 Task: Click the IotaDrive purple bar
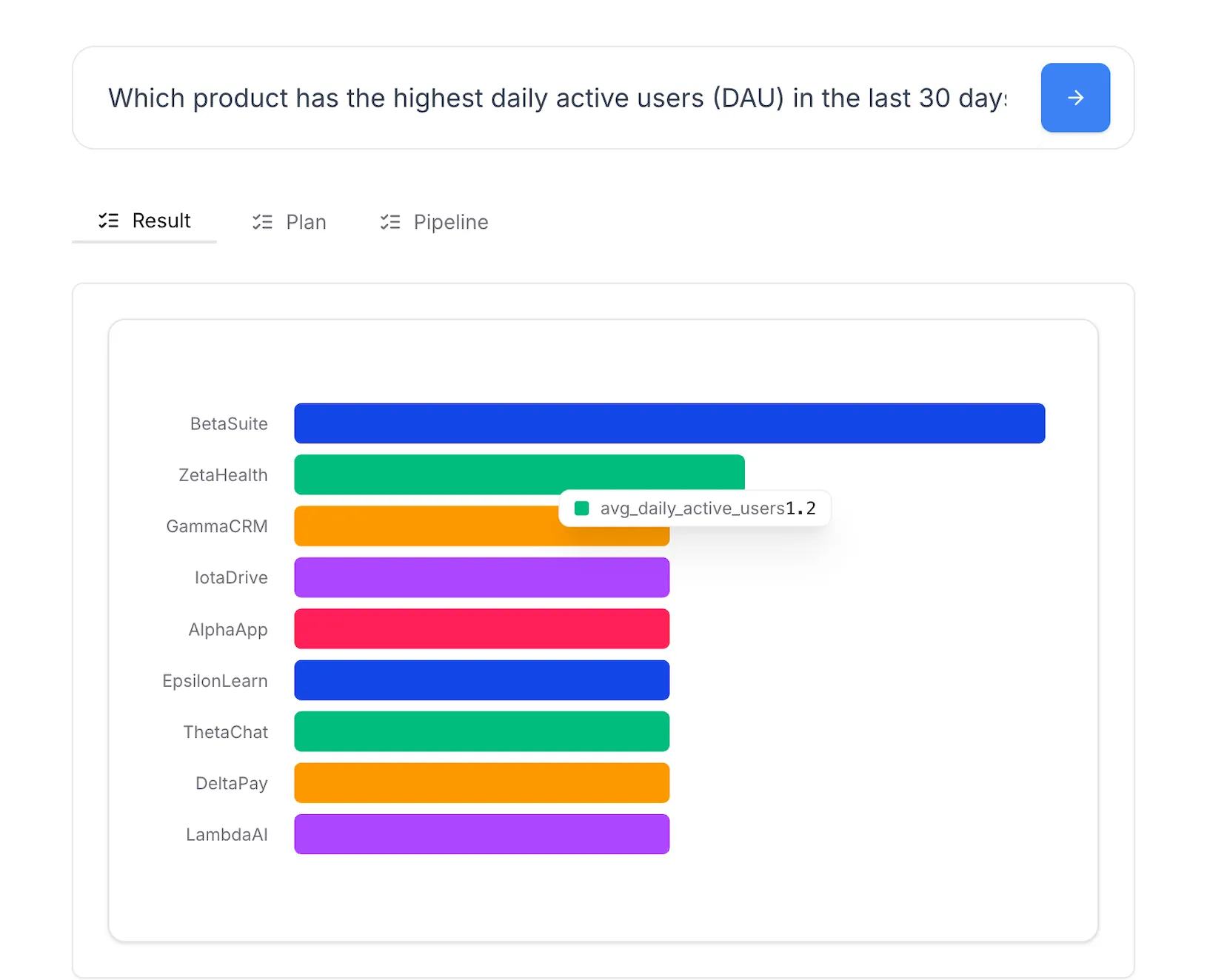481,577
